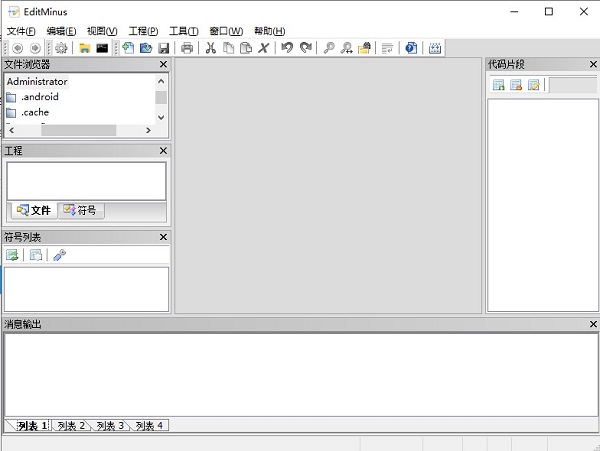Open the 工具(T) menu

click(184, 31)
